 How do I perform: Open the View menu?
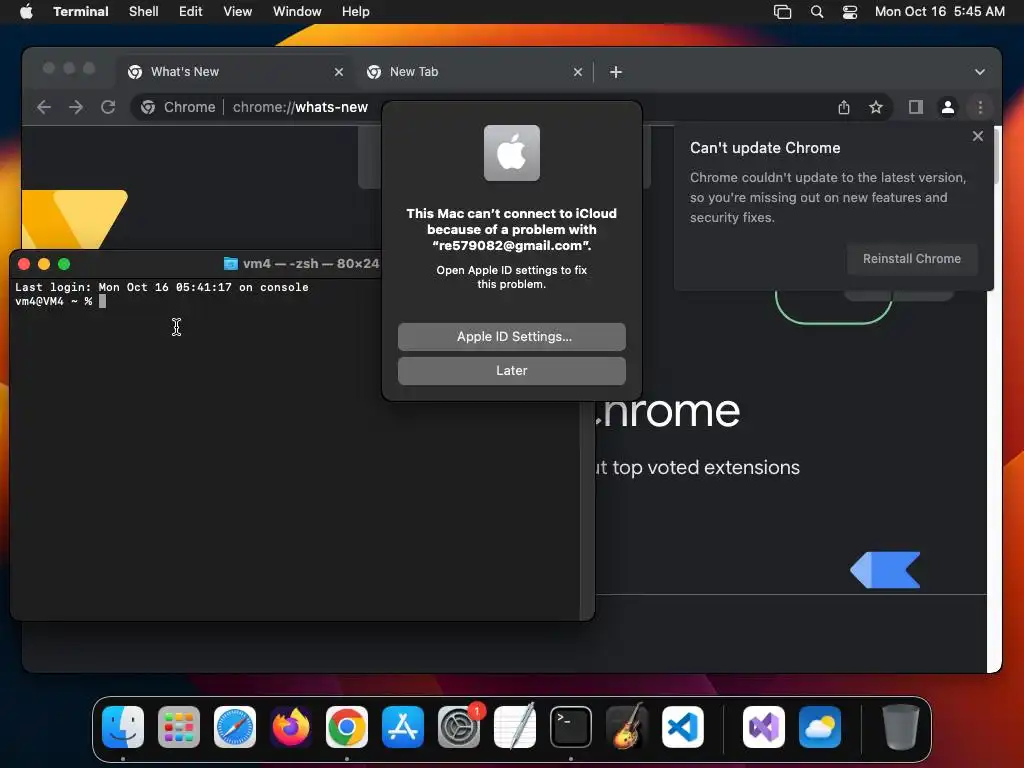coord(238,11)
